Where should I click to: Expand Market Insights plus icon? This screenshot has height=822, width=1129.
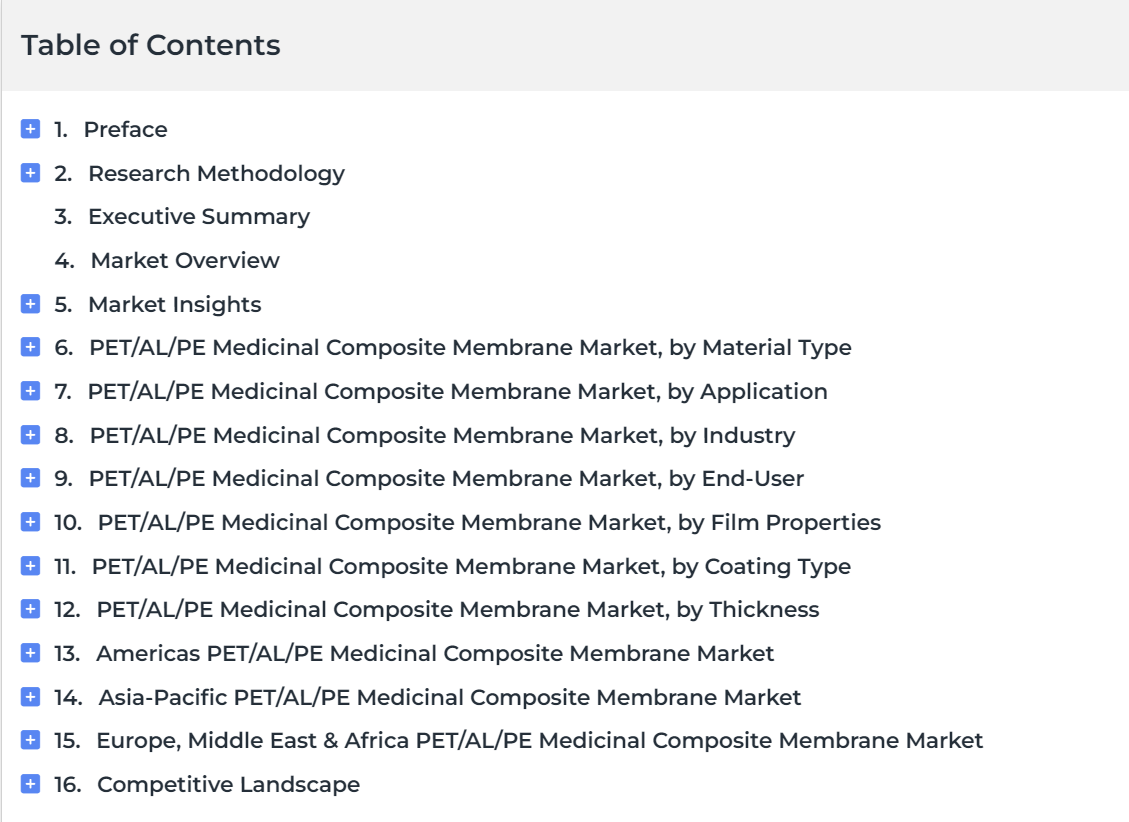click(x=30, y=304)
